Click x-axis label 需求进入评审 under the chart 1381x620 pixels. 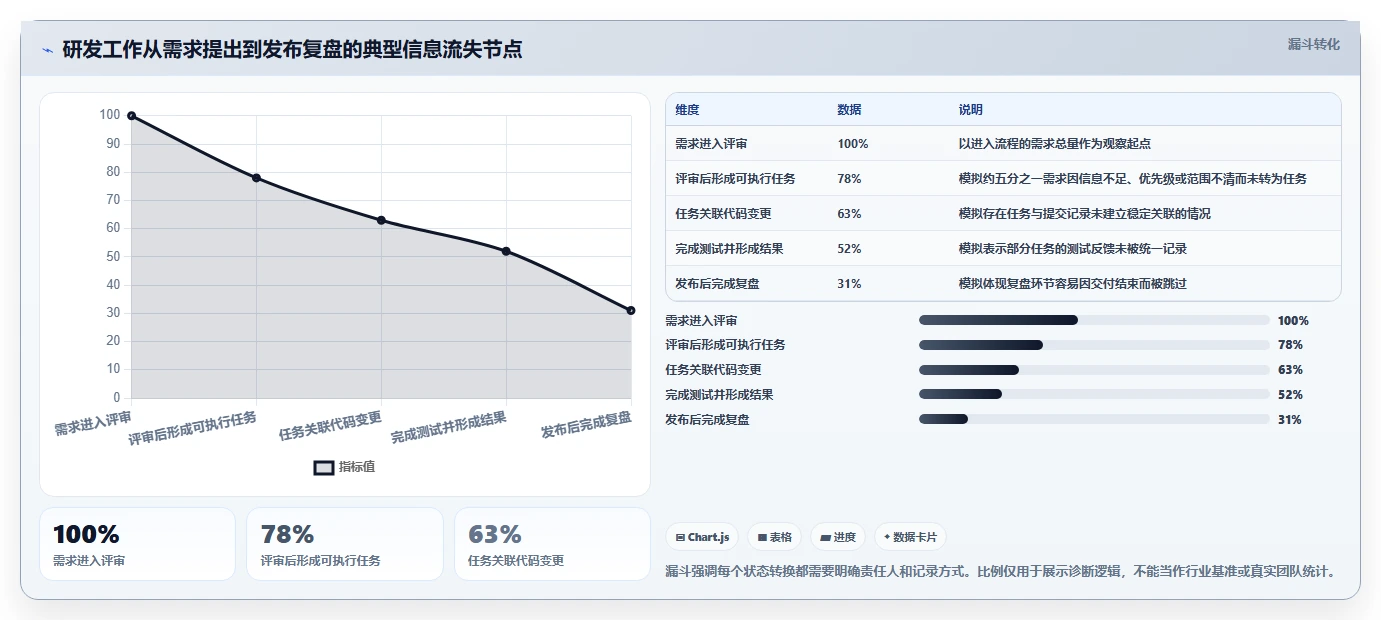coord(93,423)
